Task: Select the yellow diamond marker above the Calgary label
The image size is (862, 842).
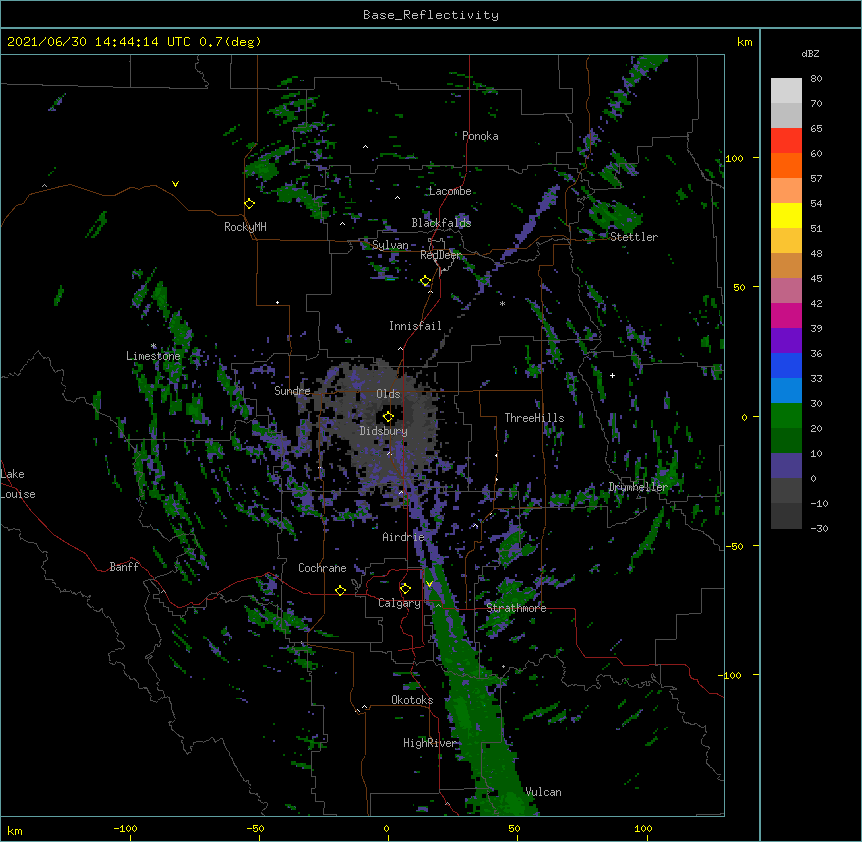Action: pyautogui.click(x=405, y=589)
